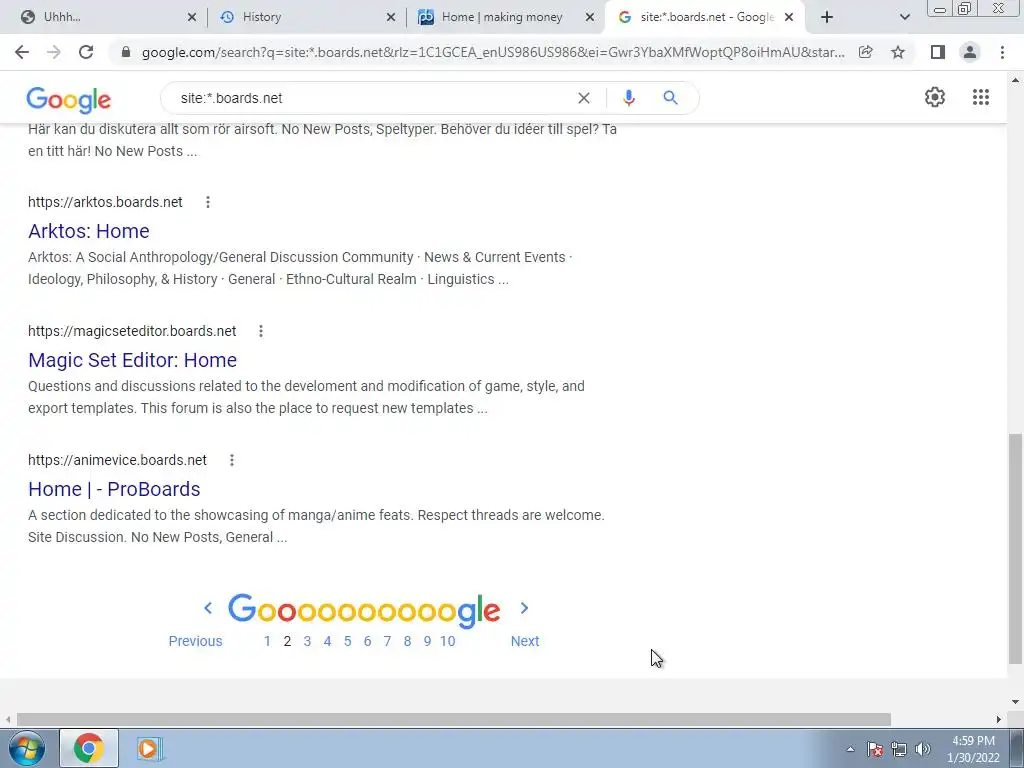This screenshot has width=1024, height=768.
Task: Click the Next page link
Action: click(x=525, y=641)
